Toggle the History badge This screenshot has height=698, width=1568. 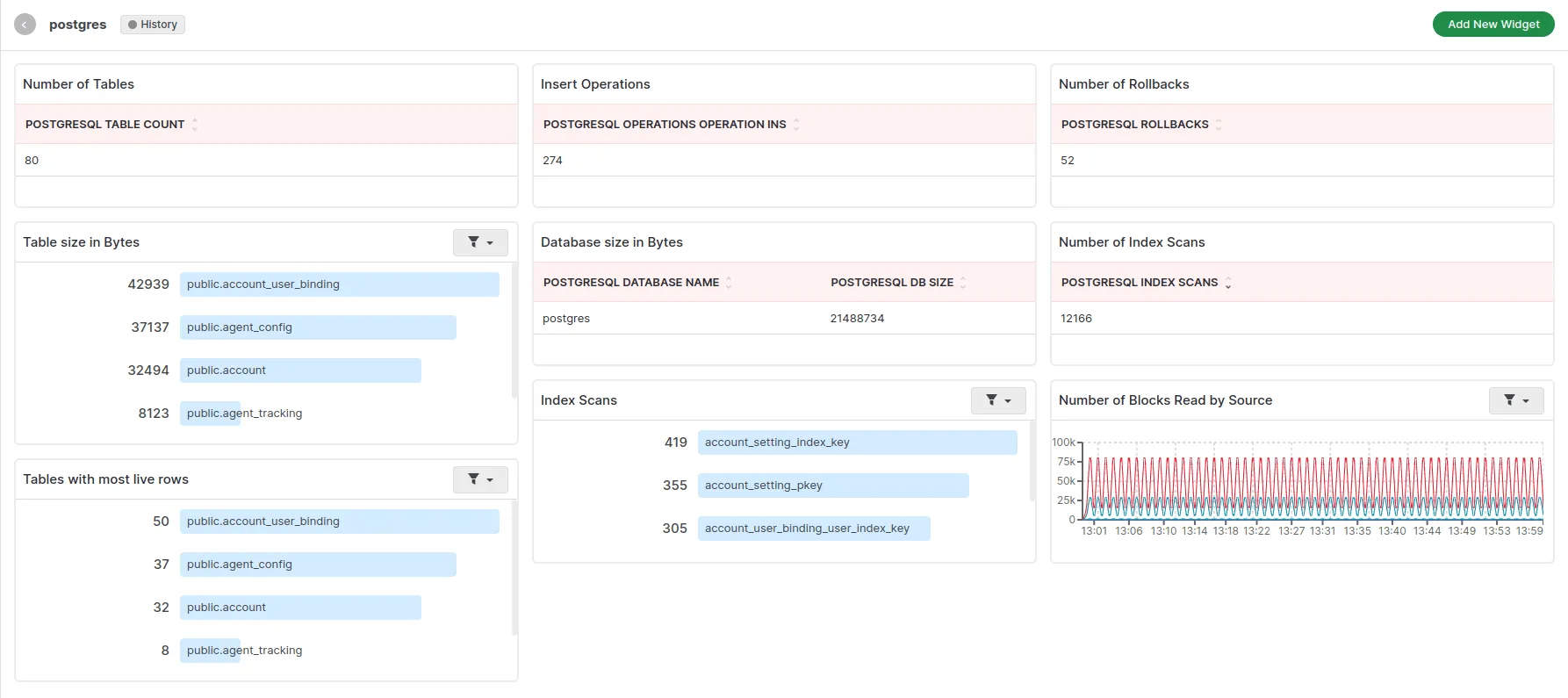pos(153,25)
